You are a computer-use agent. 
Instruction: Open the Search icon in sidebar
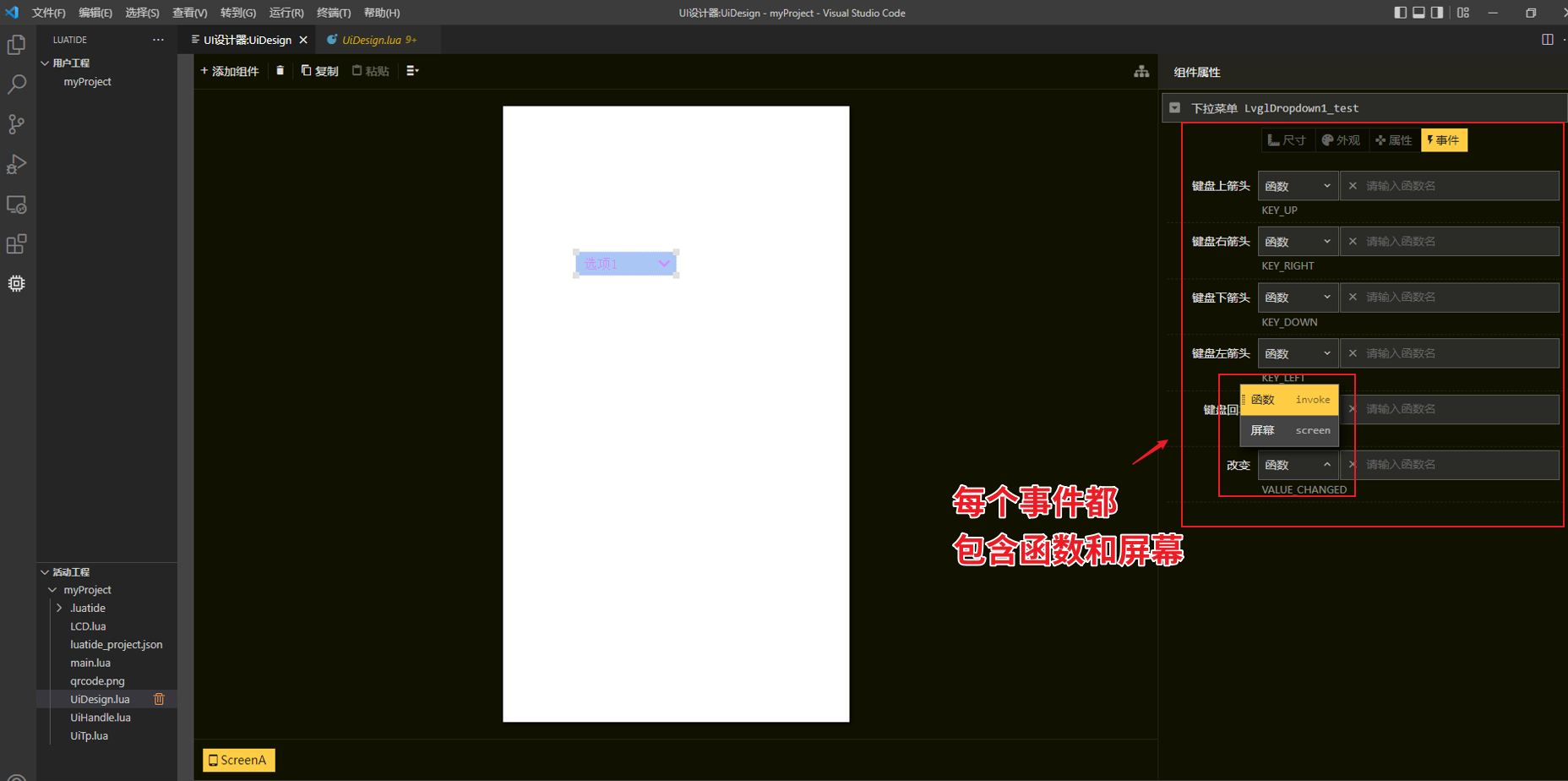(17, 84)
